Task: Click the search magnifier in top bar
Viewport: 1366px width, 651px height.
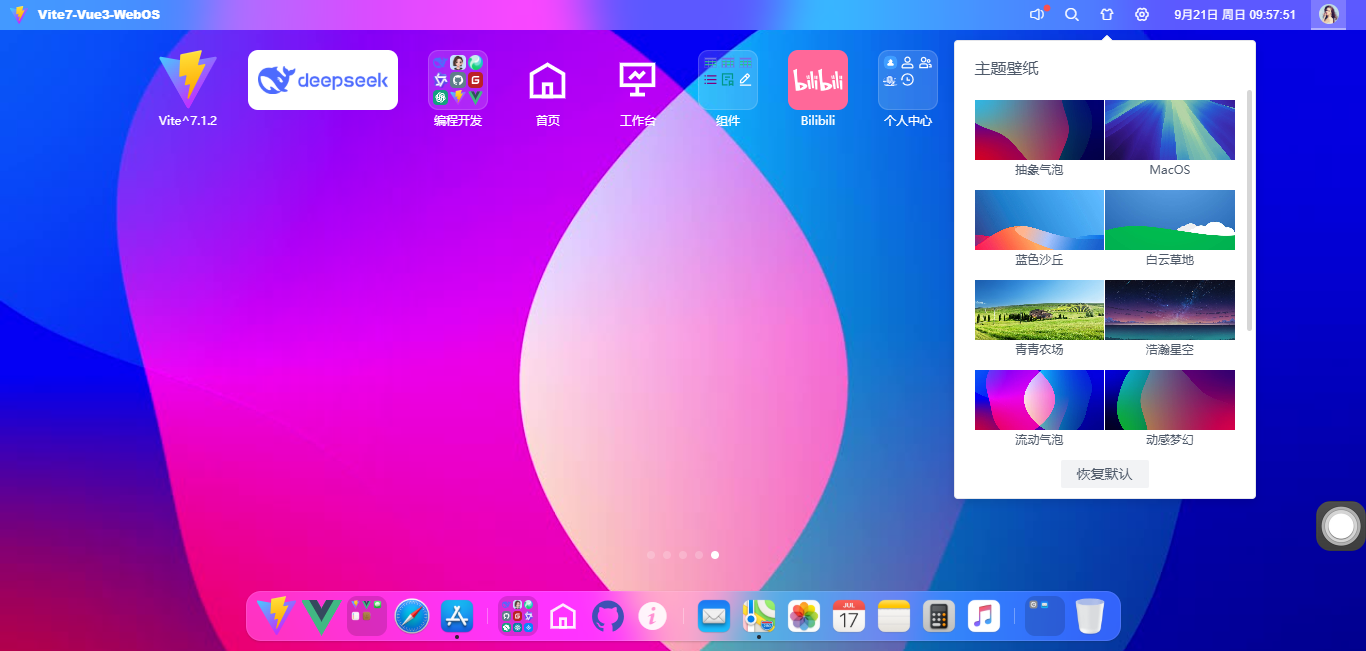Action: [x=1072, y=15]
